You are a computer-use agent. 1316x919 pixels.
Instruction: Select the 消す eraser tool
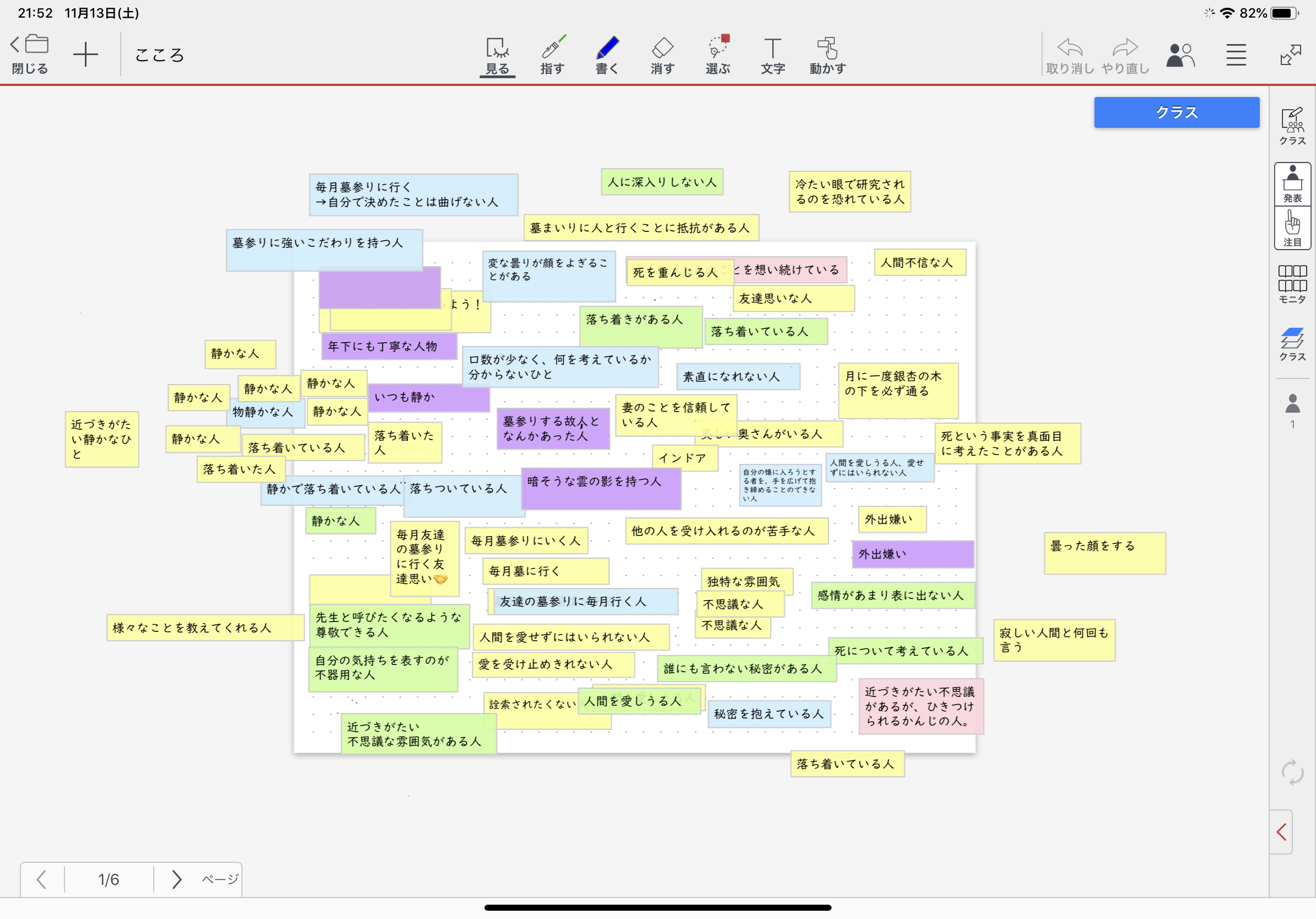(662, 55)
